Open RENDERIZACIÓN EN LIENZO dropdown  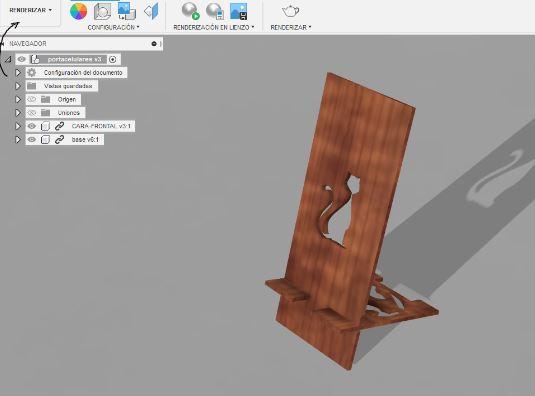click(214, 27)
